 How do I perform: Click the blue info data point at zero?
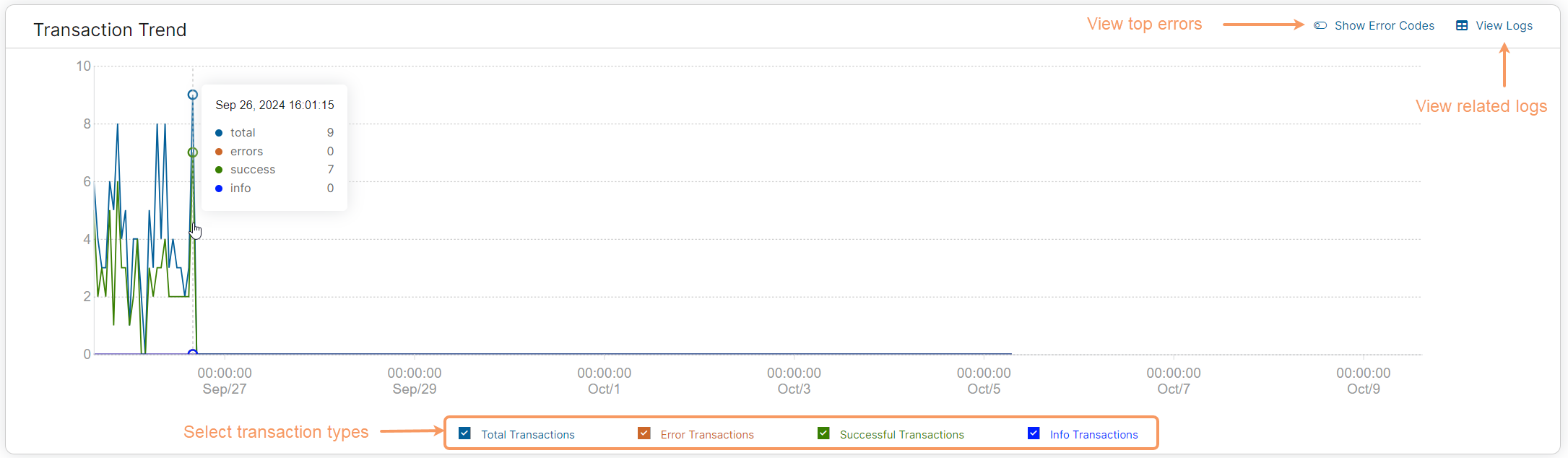193,353
